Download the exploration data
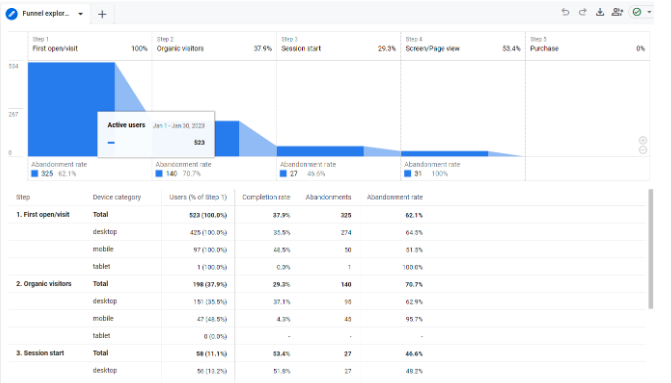Viewport: 671px width, 383px height. pos(600,12)
